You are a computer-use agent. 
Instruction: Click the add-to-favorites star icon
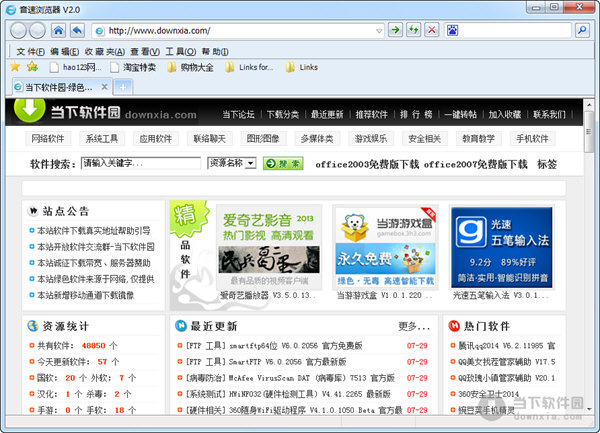pyautogui.click(x=33, y=67)
